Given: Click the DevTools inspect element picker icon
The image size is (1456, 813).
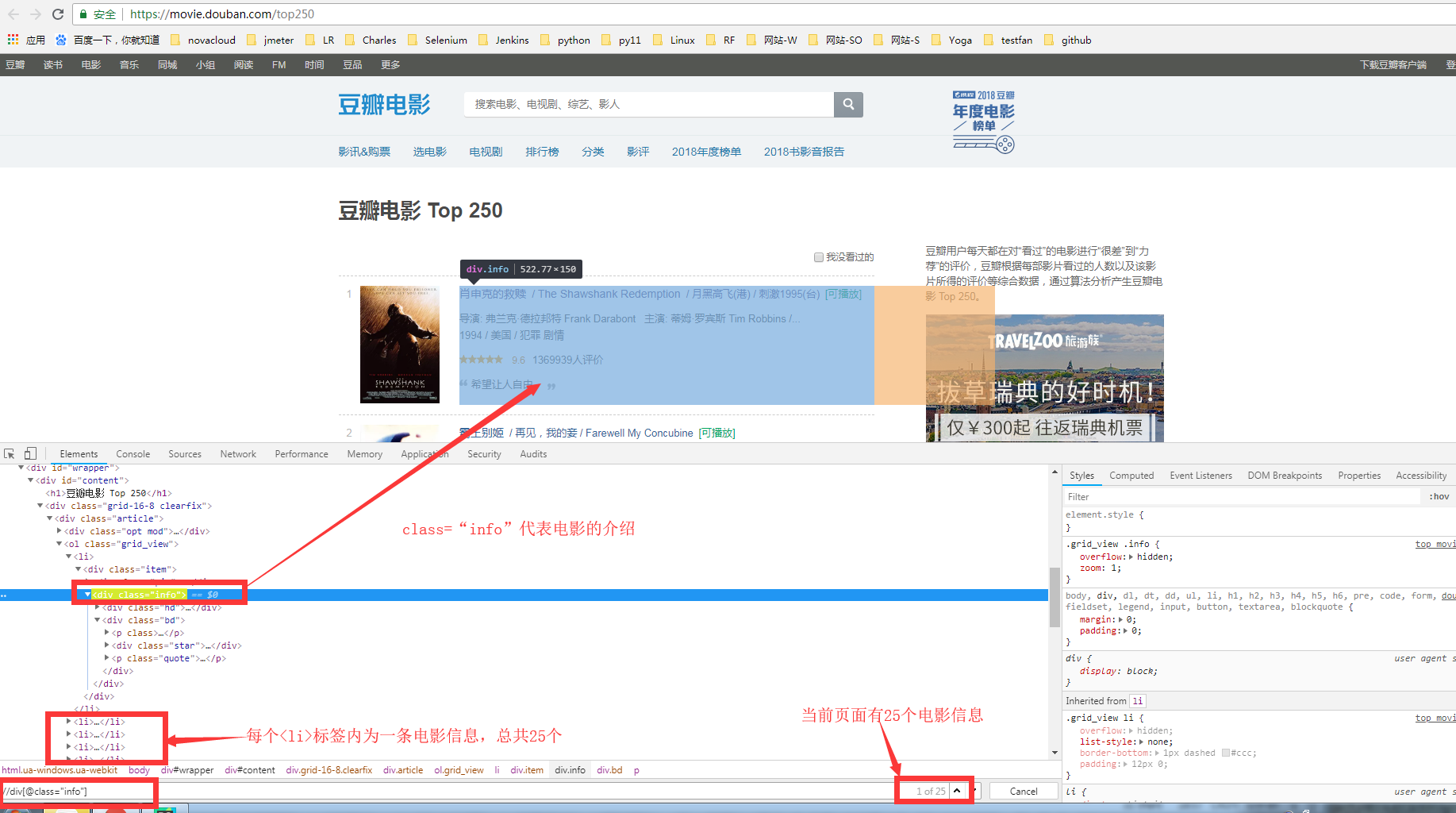Looking at the screenshot, I should [x=10, y=454].
